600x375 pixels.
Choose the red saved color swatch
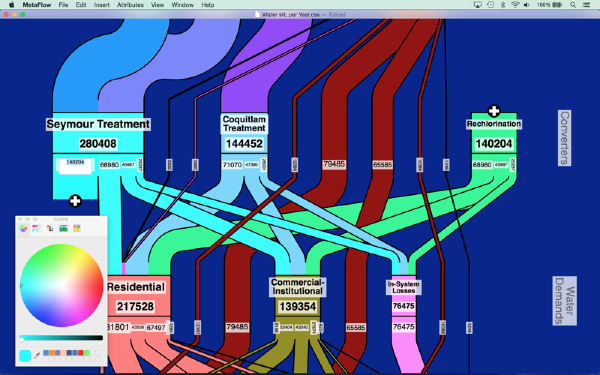click(x=80, y=353)
